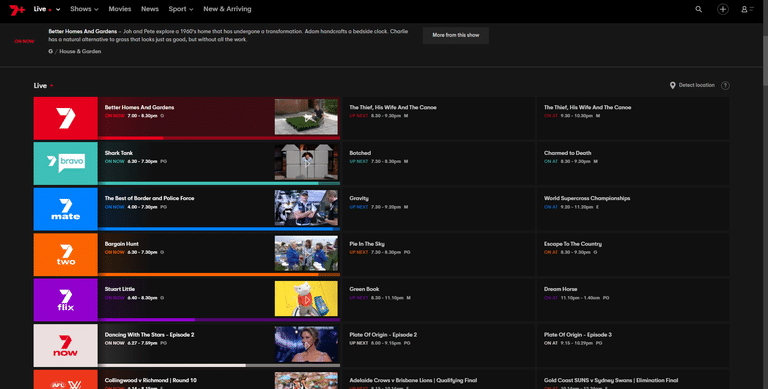
Task: Play Bargain Hunt thumbnail
Action: (x=306, y=253)
